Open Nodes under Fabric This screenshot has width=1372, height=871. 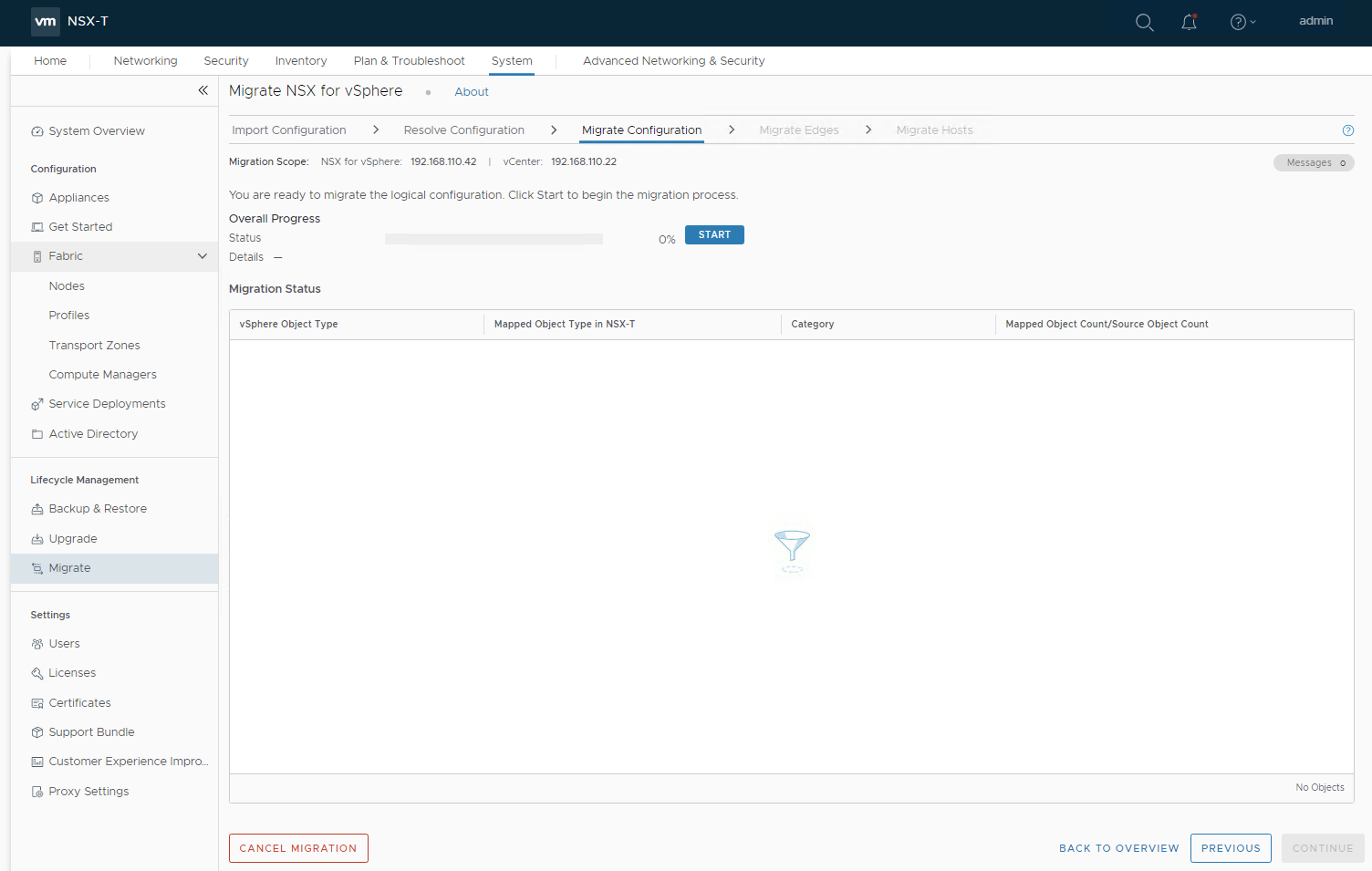[67, 286]
